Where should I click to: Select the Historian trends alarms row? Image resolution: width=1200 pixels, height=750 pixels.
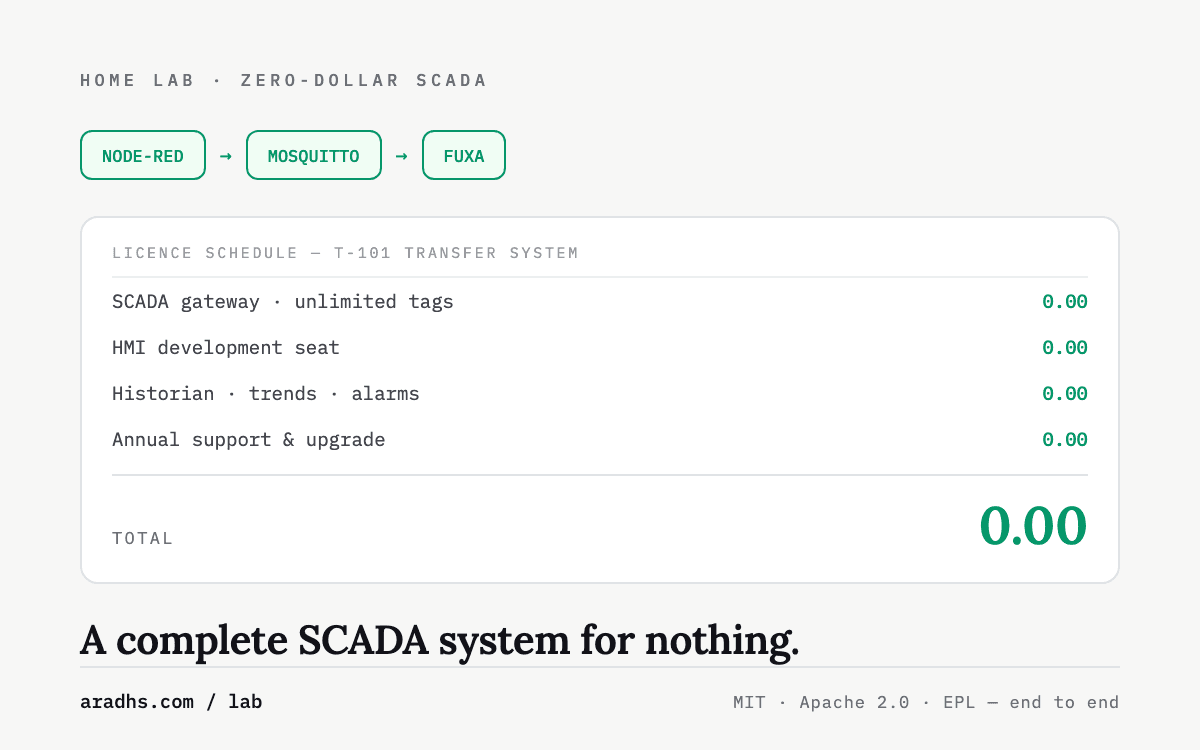tap(600, 393)
